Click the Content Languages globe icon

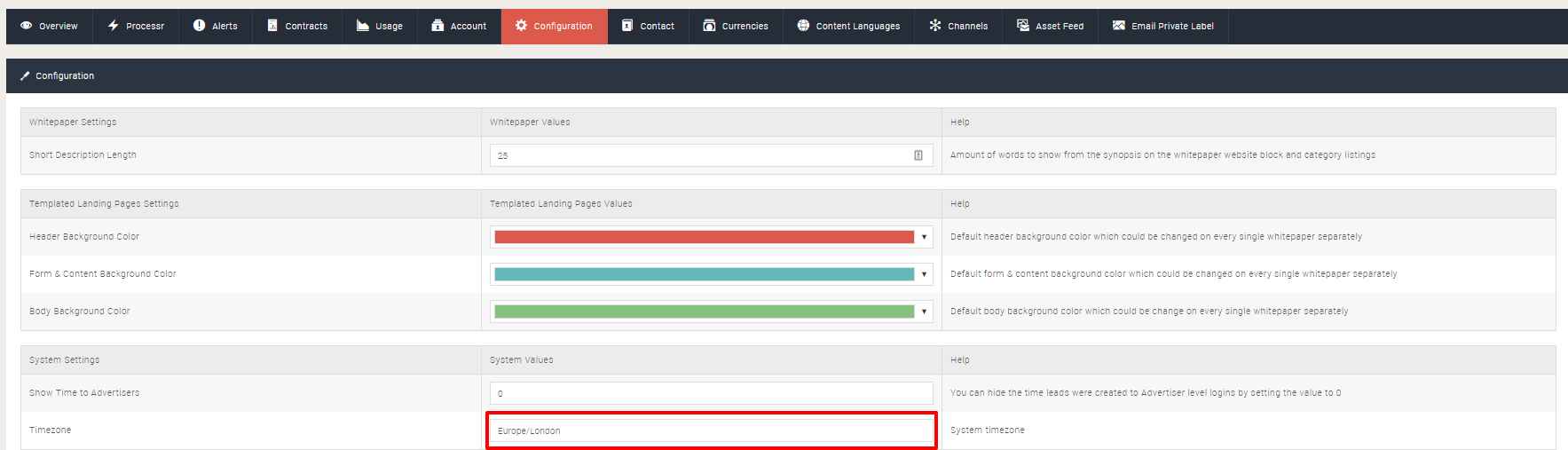(x=803, y=26)
